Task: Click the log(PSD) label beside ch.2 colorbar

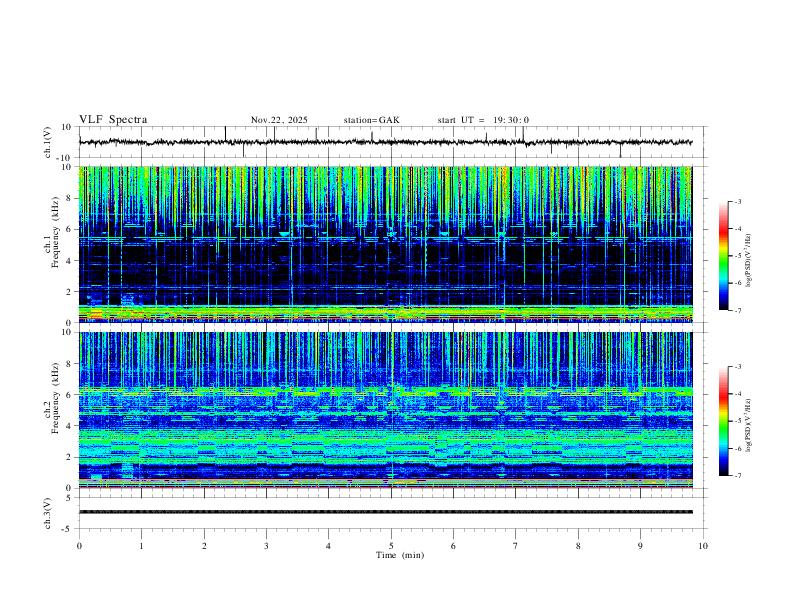Action: pyautogui.click(x=748, y=425)
